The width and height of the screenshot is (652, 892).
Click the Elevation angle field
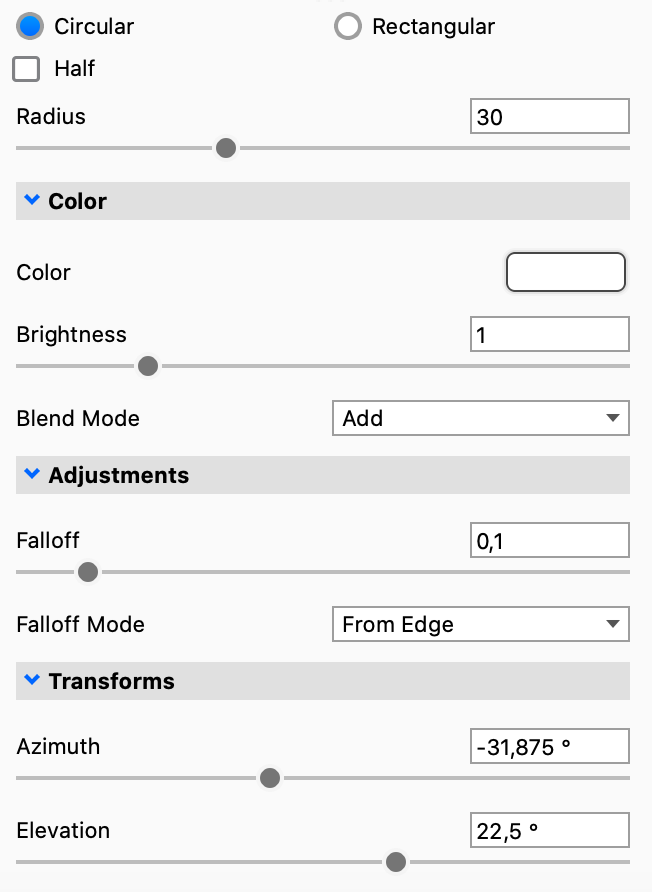point(549,830)
